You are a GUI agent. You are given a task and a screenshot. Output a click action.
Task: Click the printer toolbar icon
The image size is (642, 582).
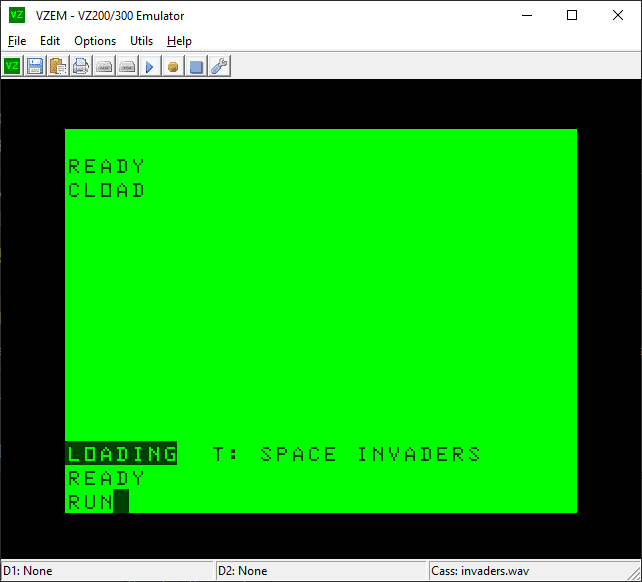click(x=81, y=66)
